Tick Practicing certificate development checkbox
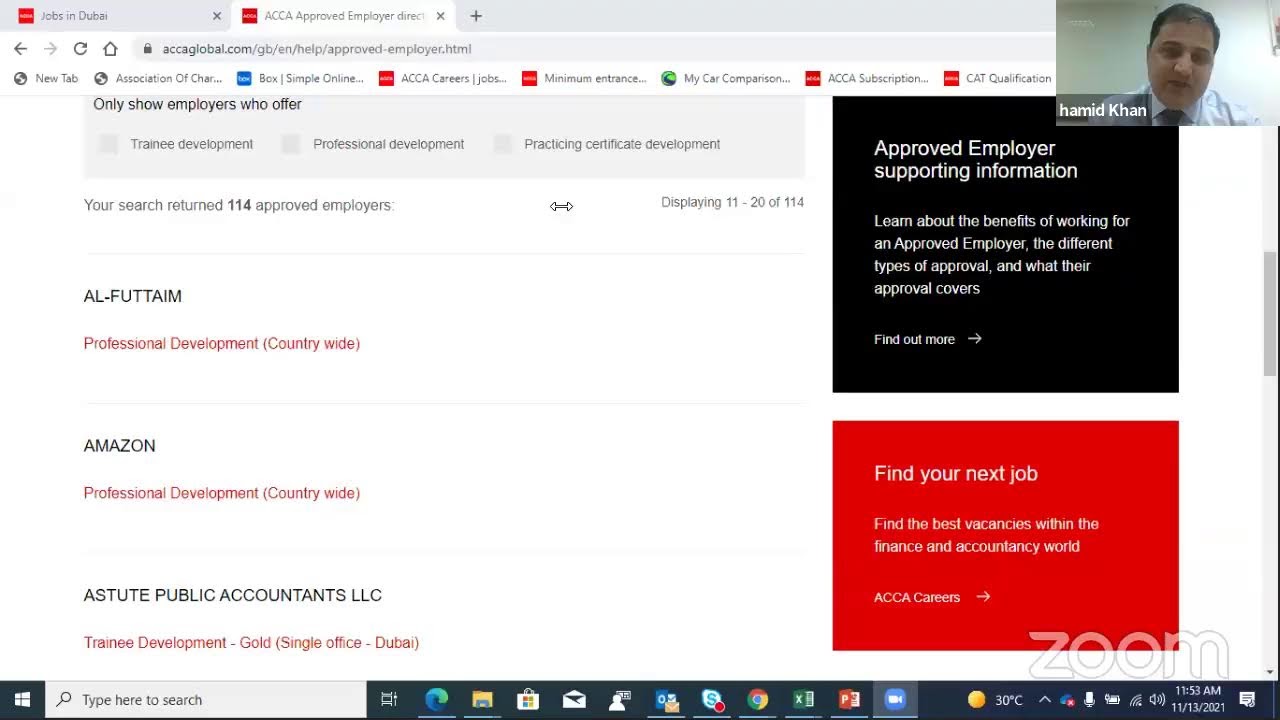Viewport: 1280px width, 720px height. pyautogui.click(x=502, y=144)
